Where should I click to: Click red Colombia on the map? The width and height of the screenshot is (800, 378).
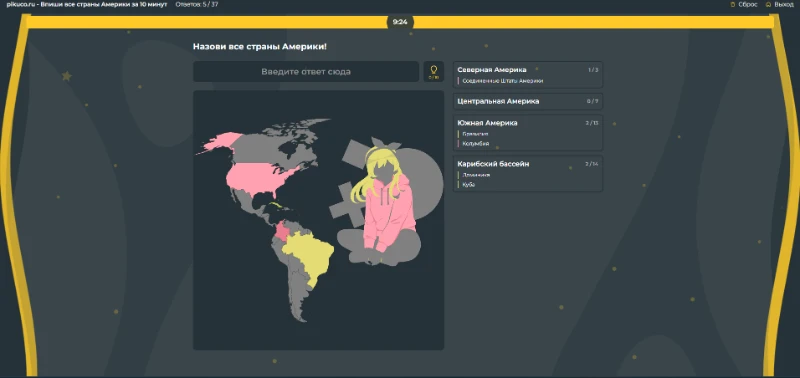pyautogui.click(x=282, y=232)
